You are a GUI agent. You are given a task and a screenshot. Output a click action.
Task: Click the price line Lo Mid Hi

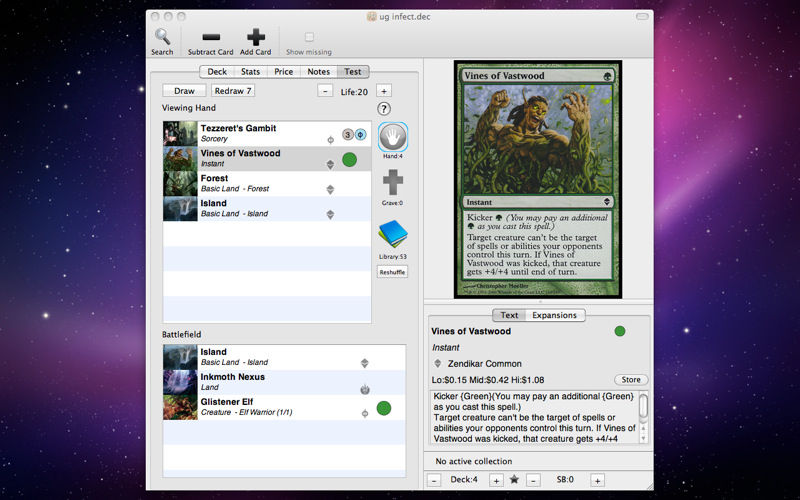point(487,380)
